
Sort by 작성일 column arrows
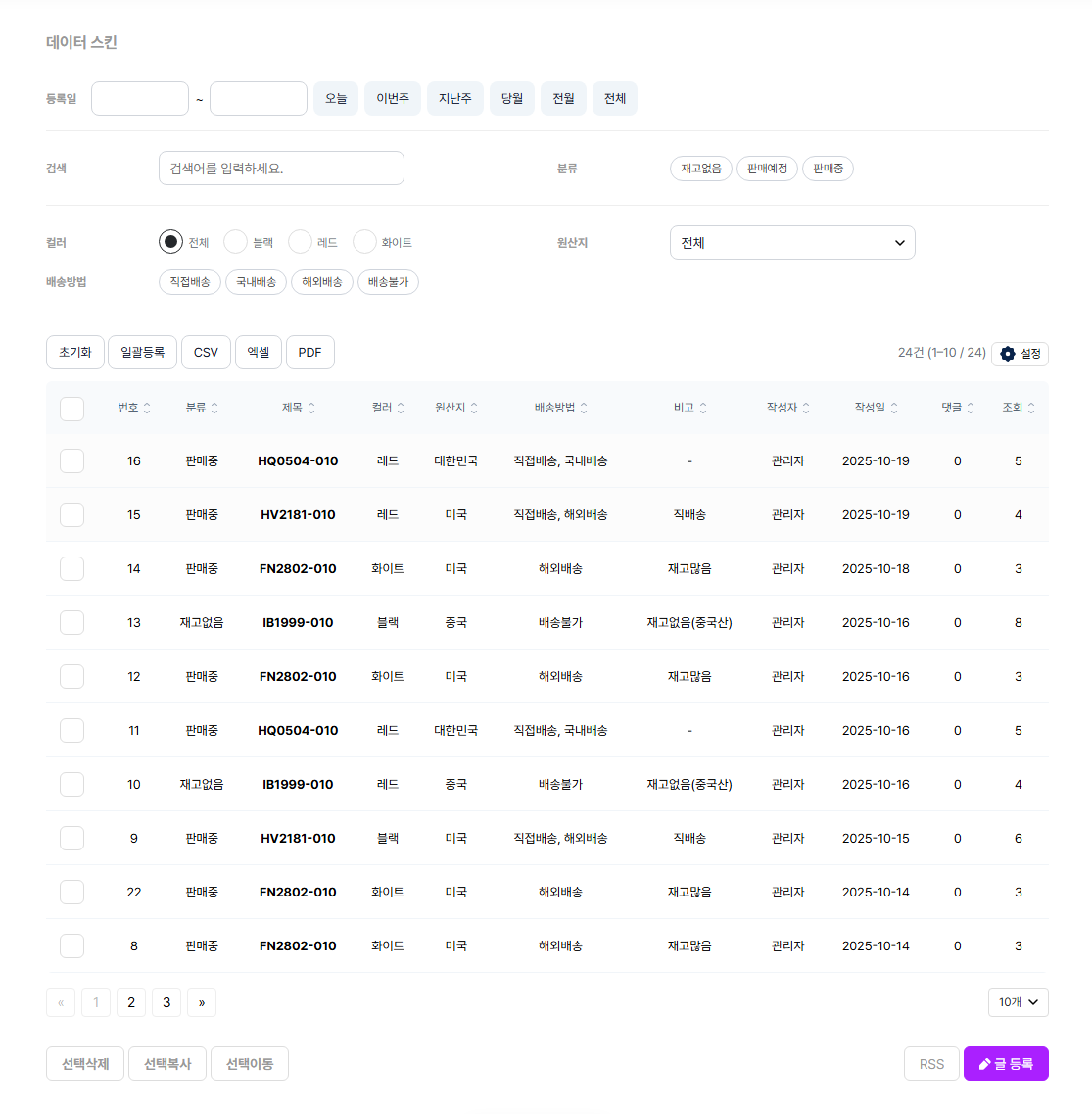click(x=894, y=408)
